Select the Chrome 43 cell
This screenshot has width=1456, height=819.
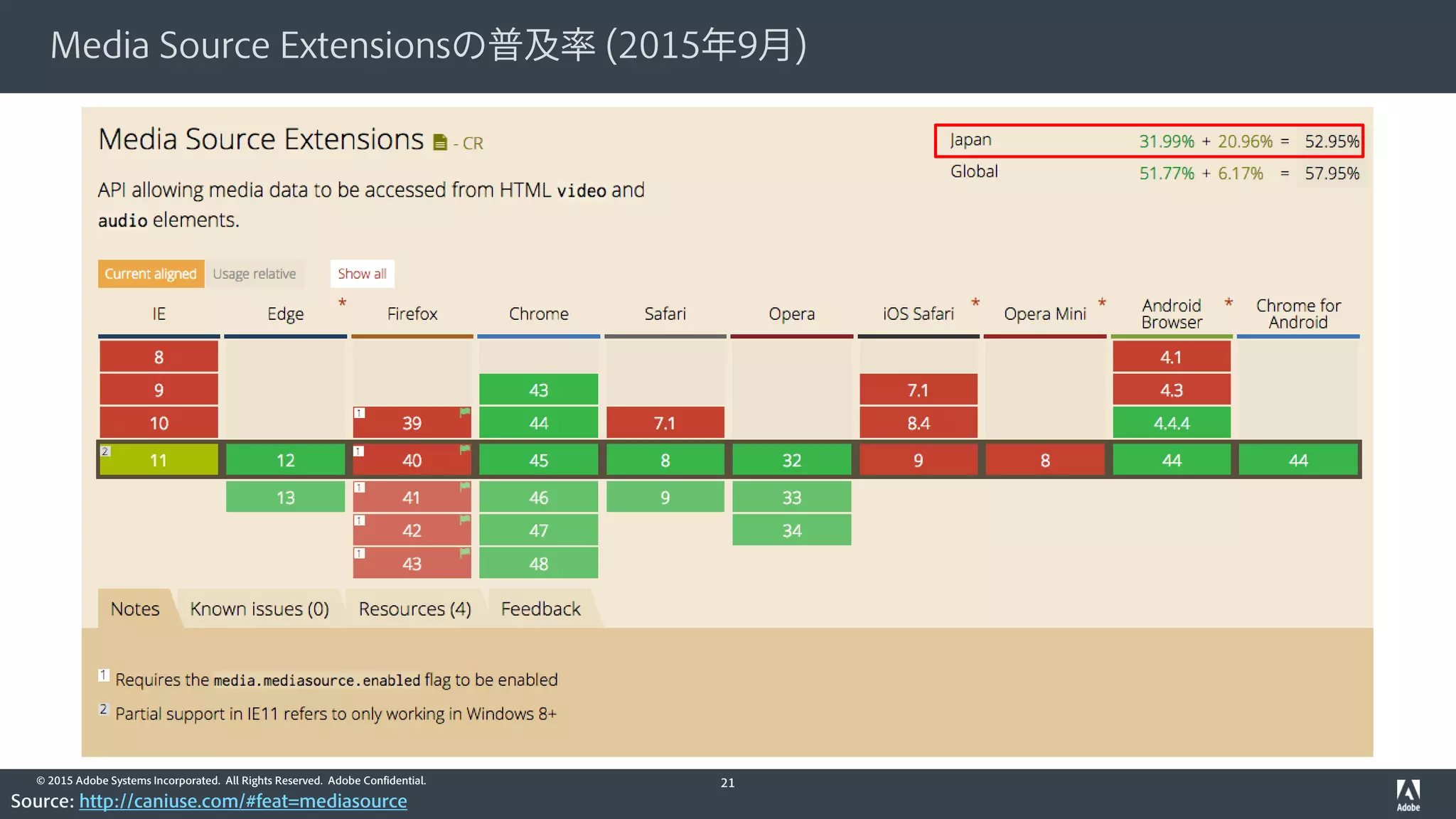click(x=538, y=390)
